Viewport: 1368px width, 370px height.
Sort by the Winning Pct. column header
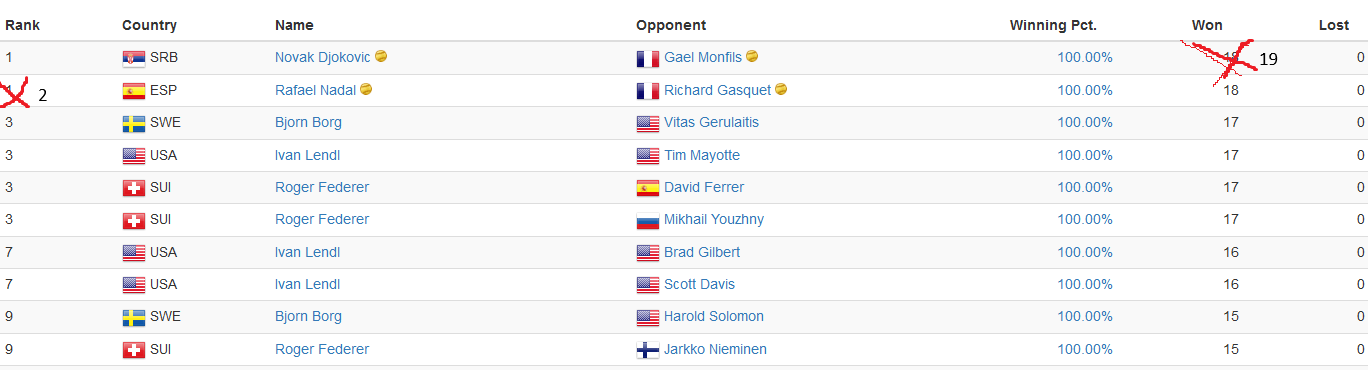click(x=1061, y=25)
